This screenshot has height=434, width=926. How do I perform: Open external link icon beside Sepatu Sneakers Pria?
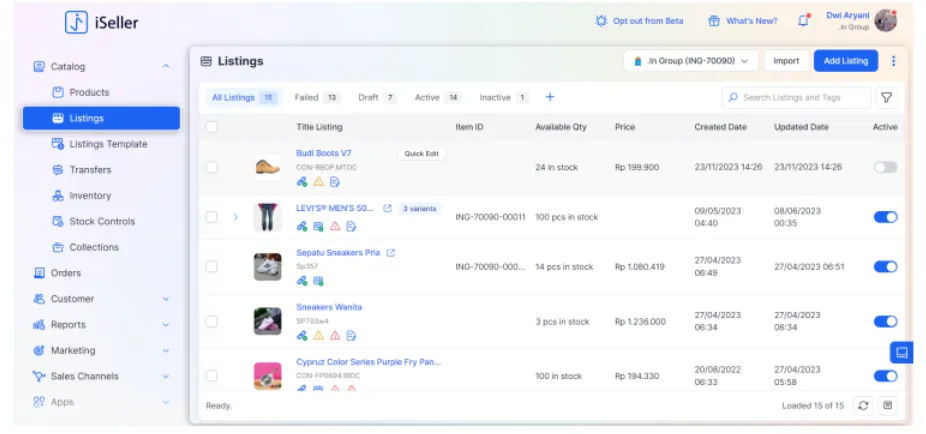(x=391, y=253)
